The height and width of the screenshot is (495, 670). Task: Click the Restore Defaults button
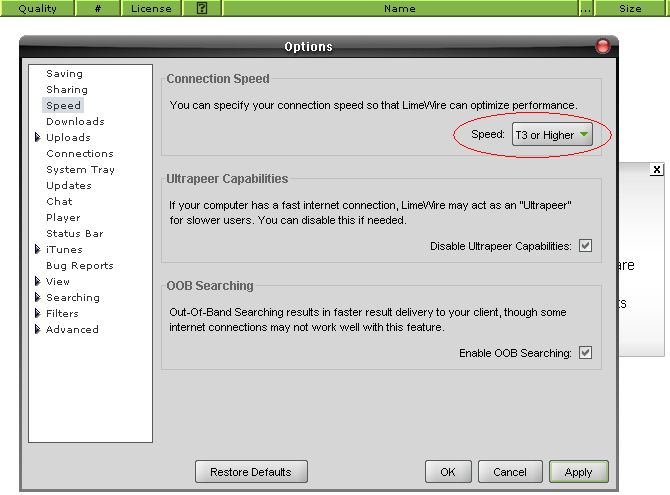[251, 471]
